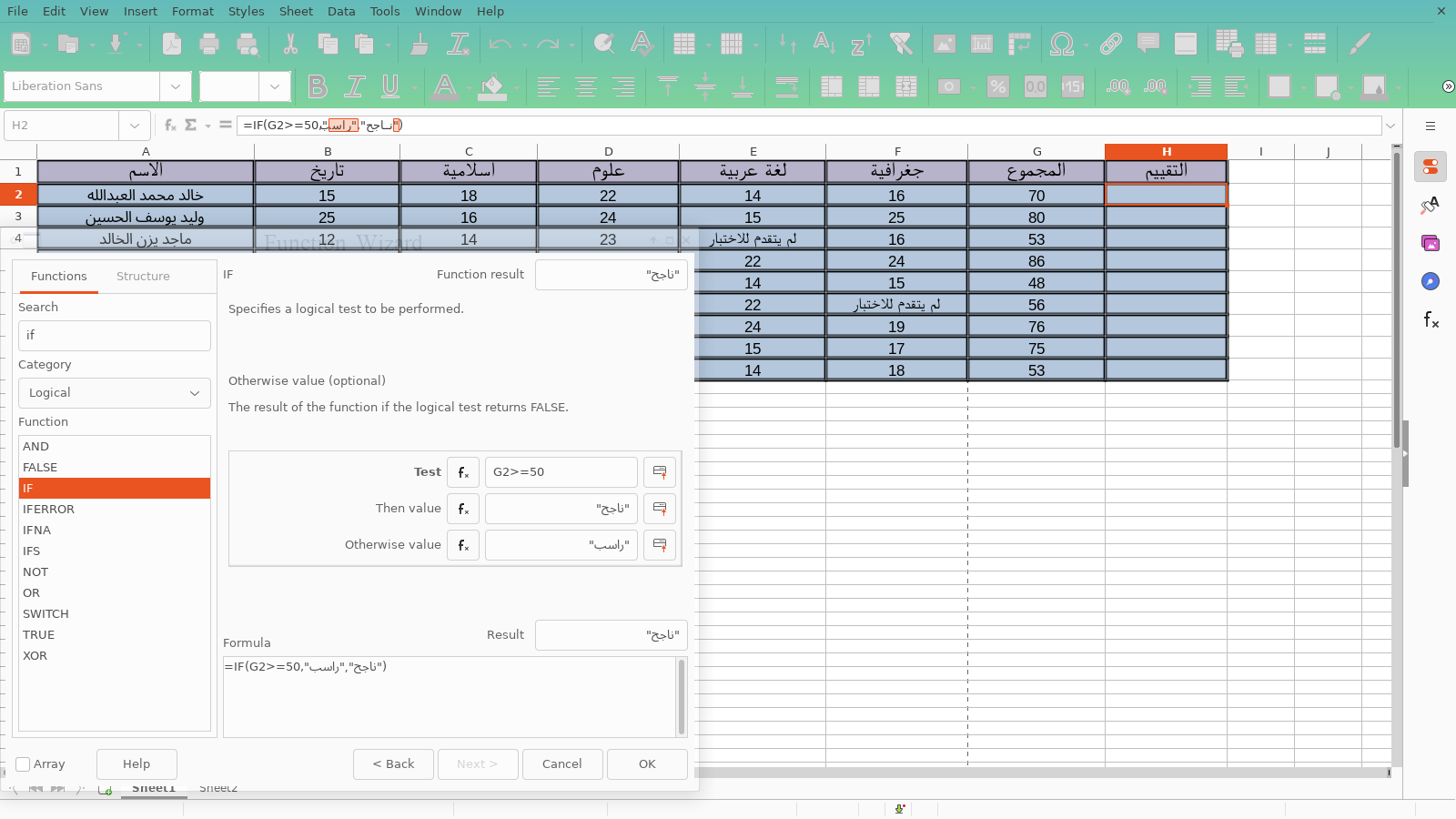Click the Cancel button

click(562, 764)
